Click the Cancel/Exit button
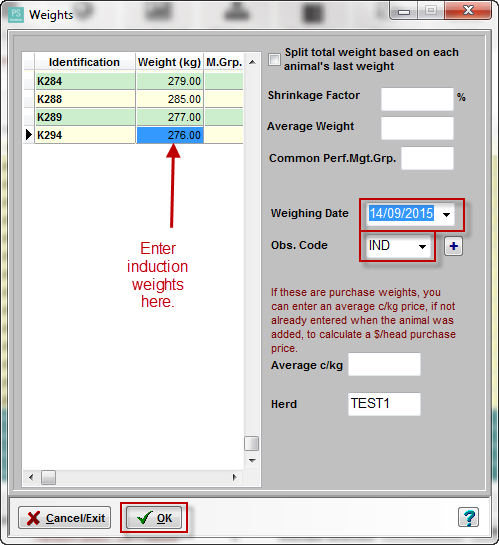499x545 pixels. pyautogui.click(x=65, y=518)
